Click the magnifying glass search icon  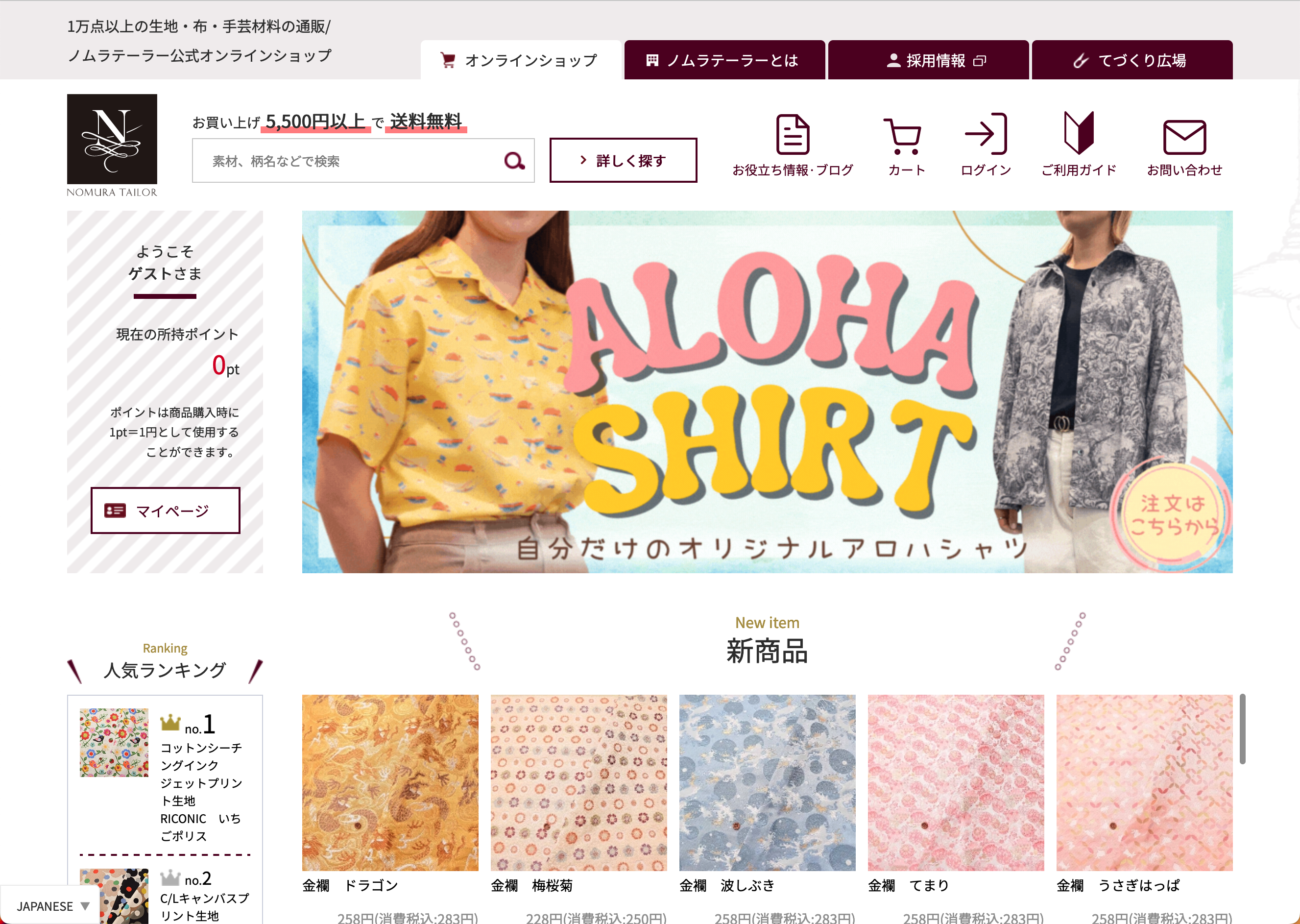coord(514,161)
